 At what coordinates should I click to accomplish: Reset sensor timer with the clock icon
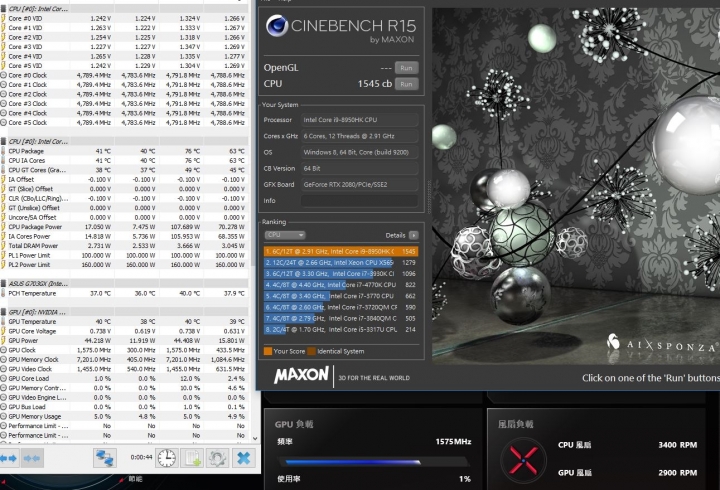167,458
